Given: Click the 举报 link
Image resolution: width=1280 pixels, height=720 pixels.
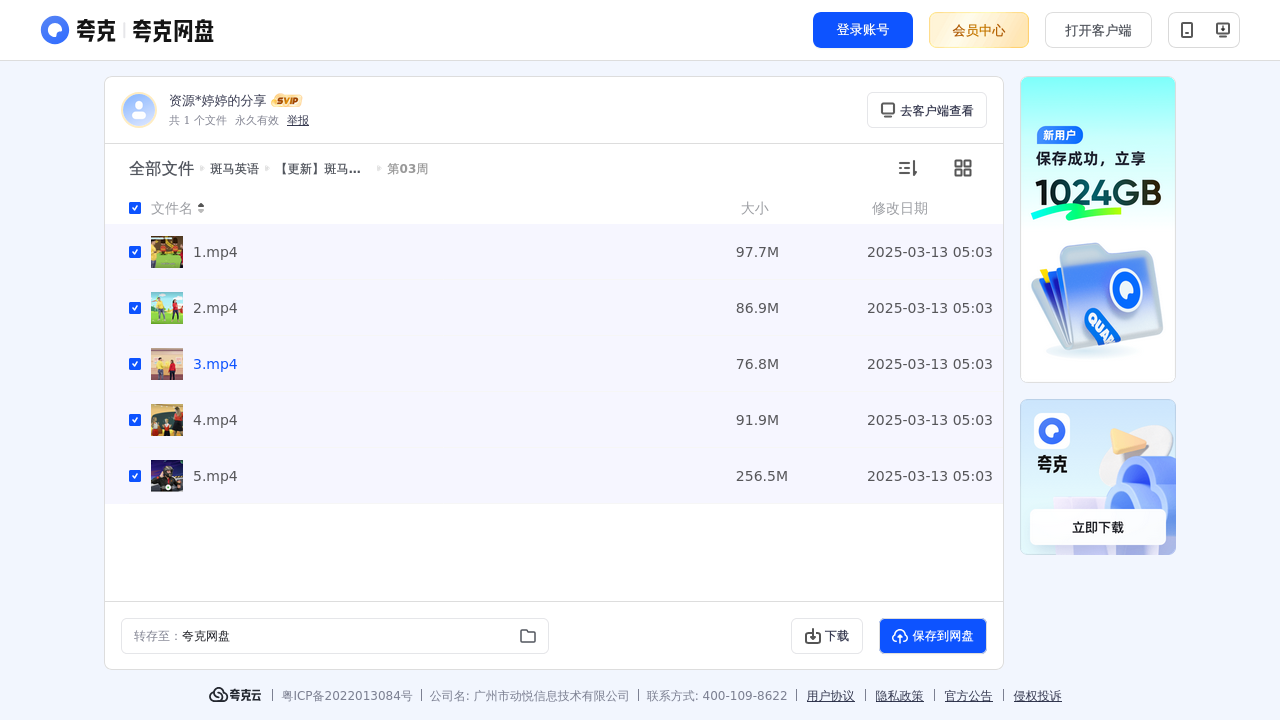Looking at the screenshot, I should click(x=298, y=120).
